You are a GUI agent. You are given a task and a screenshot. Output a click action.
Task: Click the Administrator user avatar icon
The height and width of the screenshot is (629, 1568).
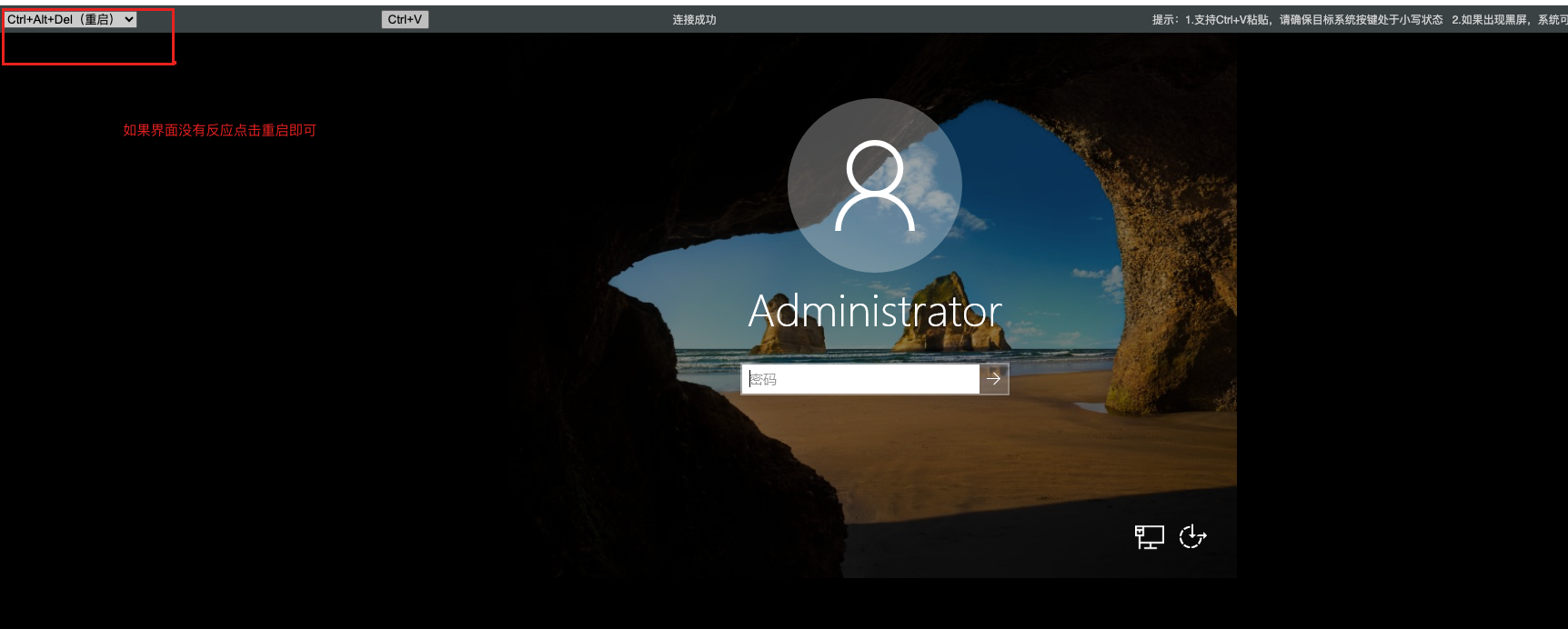coord(875,185)
